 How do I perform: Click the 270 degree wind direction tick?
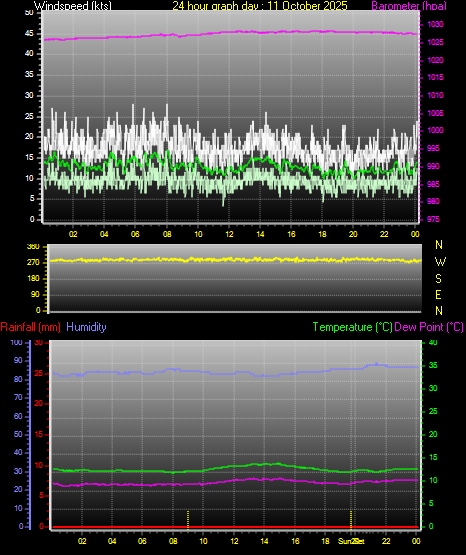click(35, 263)
